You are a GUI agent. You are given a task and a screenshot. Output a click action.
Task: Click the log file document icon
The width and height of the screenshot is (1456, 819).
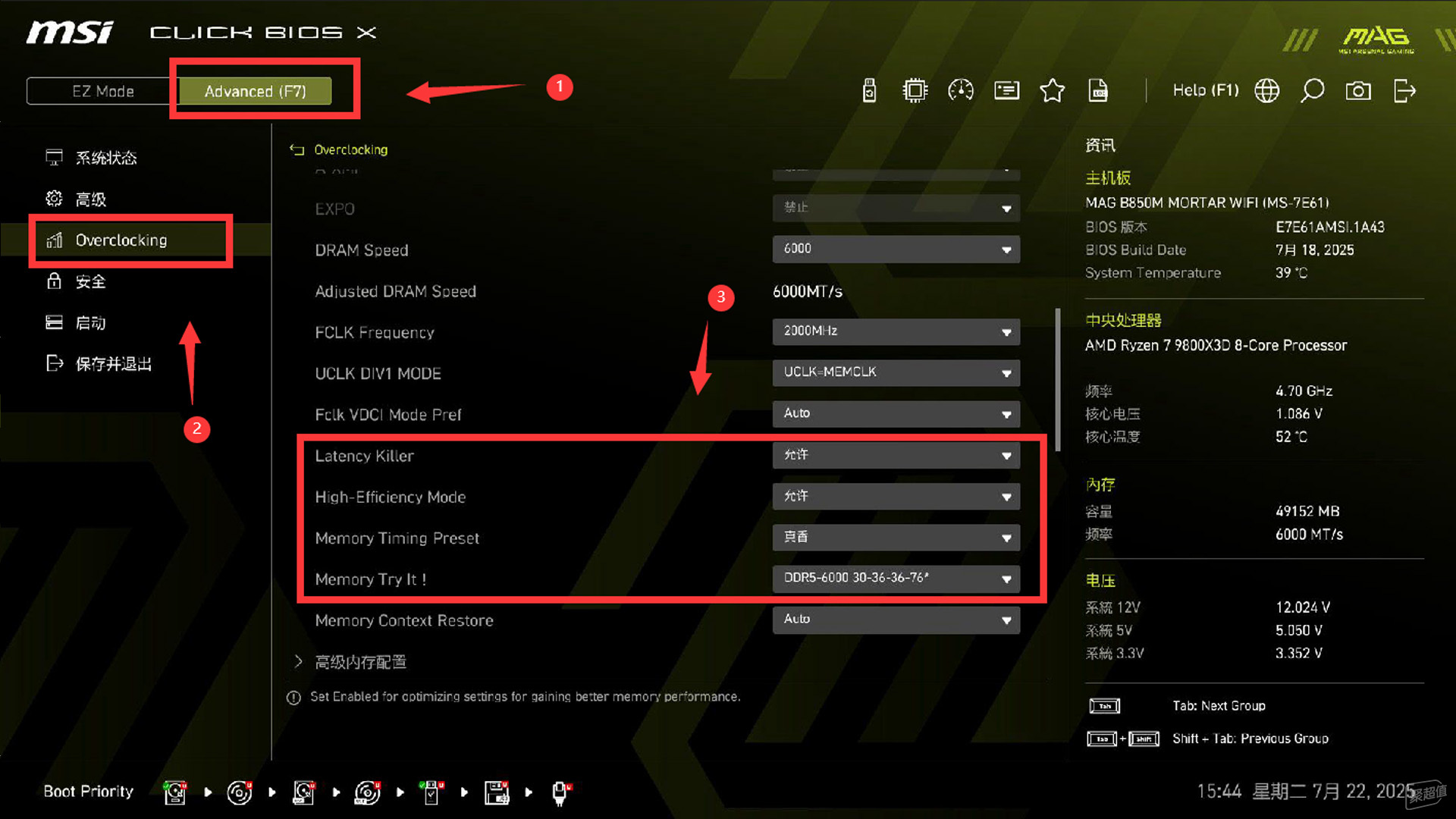[1098, 91]
